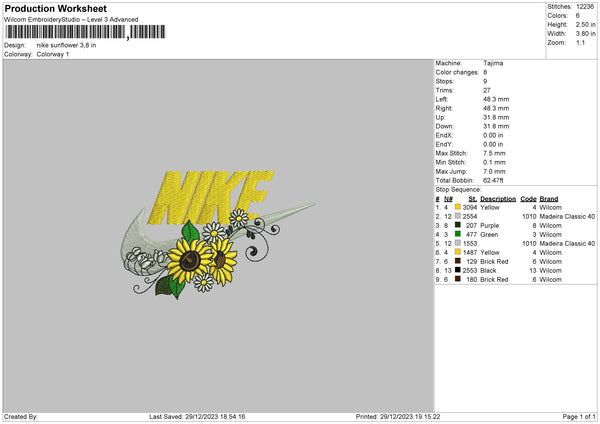
Task: Click the Down value 31.8 mm
Action: tap(496, 126)
